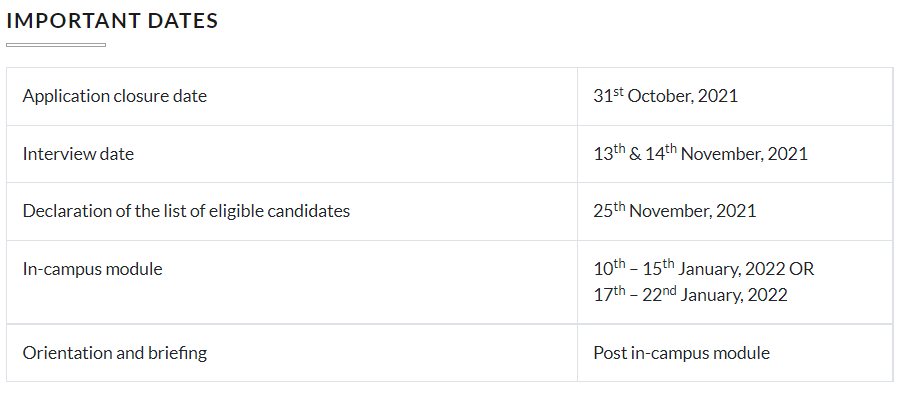Click the word briefing in last row

coord(179,353)
